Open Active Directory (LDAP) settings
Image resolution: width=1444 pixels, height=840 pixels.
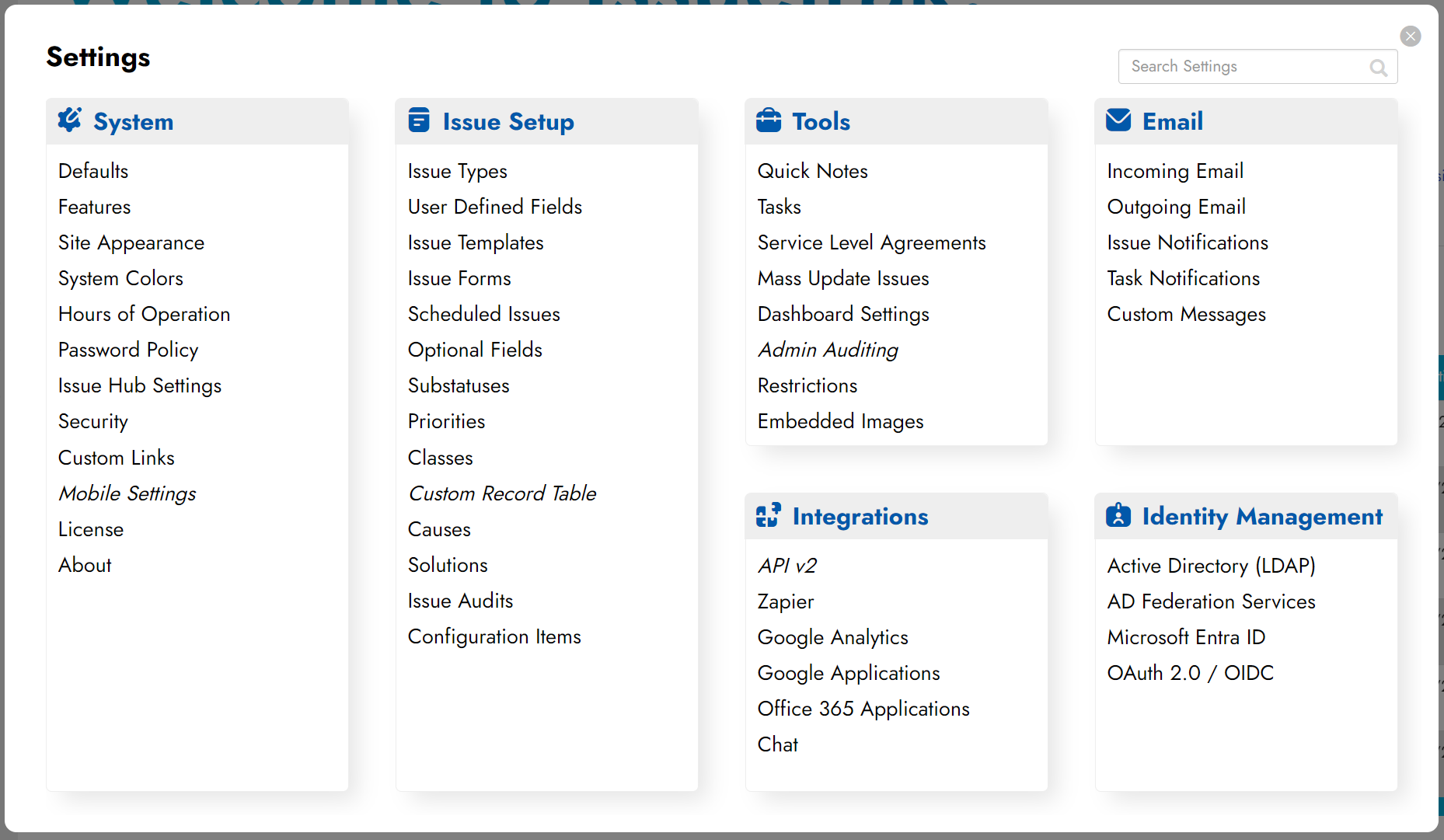pyautogui.click(x=1211, y=566)
